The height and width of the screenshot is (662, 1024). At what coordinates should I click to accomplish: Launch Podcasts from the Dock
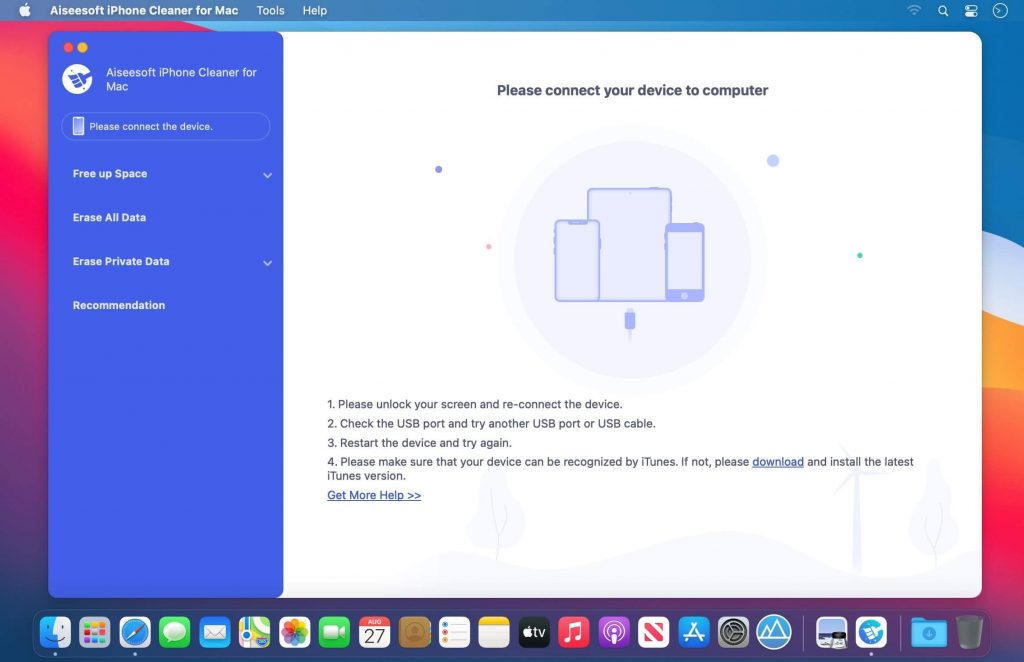coord(613,632)
